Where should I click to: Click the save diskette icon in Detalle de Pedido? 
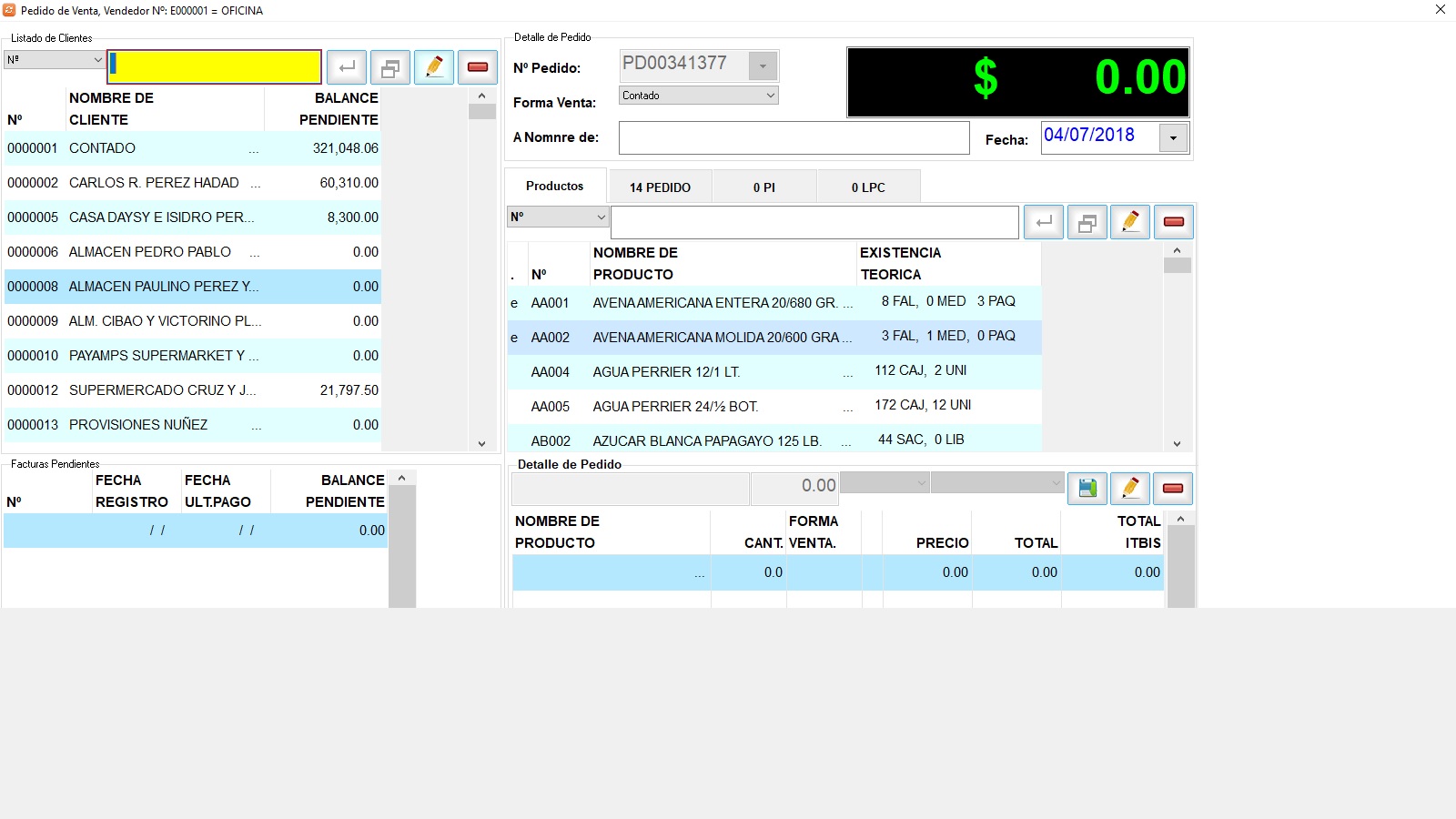[x=1087, y=489]
